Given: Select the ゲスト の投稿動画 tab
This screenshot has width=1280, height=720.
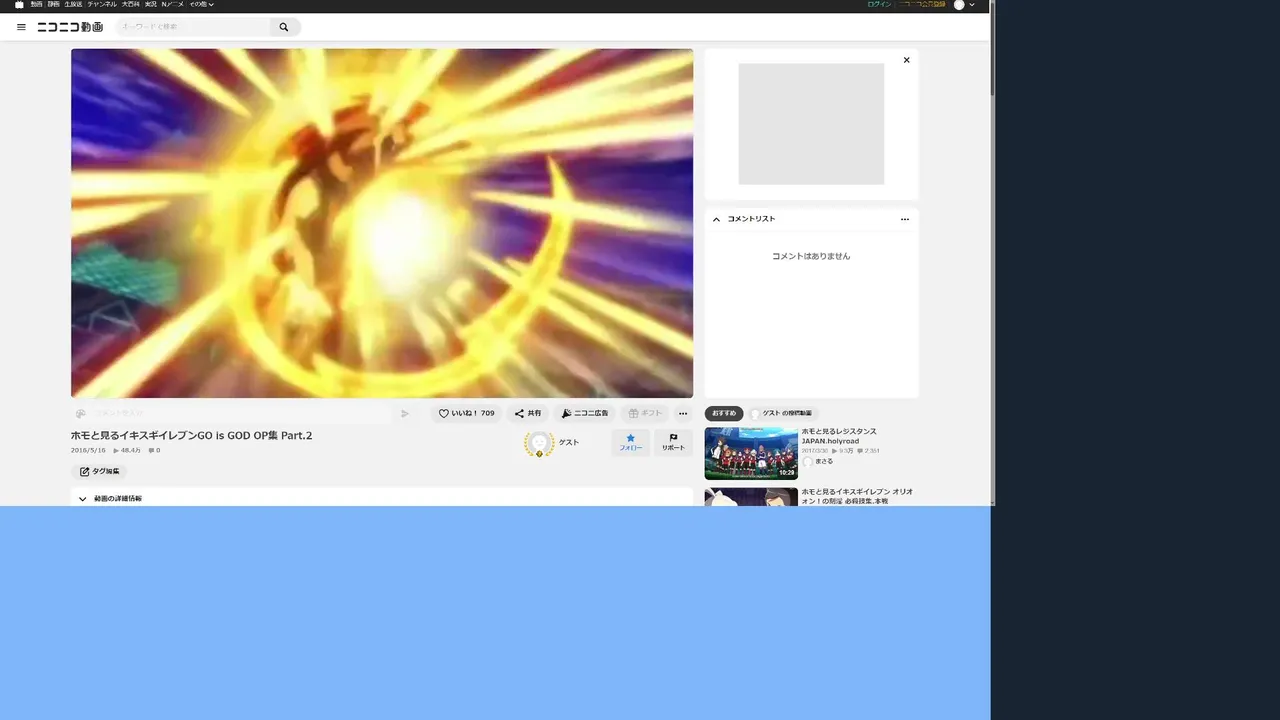Looking at the screenshot, I should 782,413.
